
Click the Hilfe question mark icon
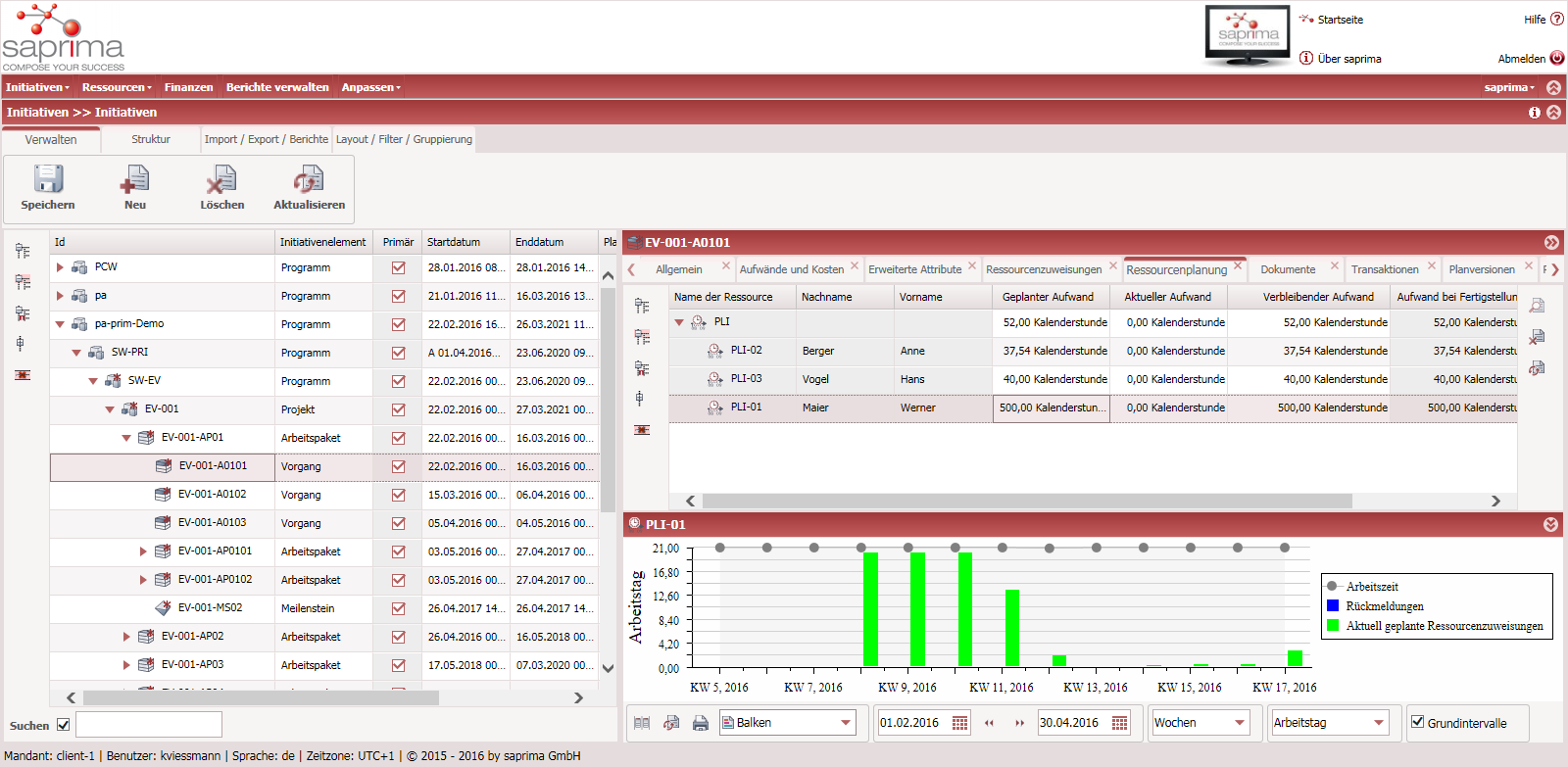pos(1557,19)
